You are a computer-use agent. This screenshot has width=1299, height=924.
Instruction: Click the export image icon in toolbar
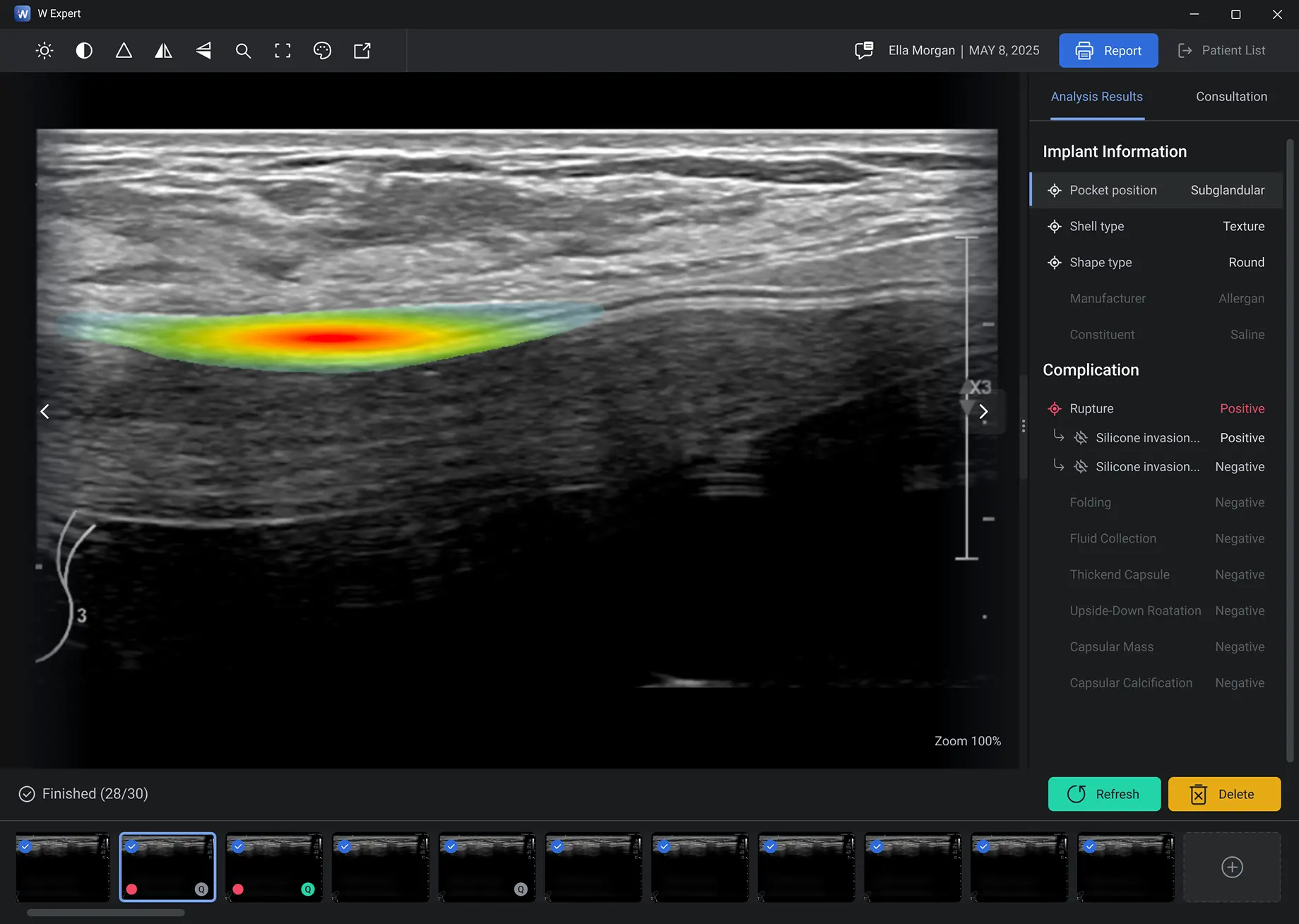click(x=362, y=51)
